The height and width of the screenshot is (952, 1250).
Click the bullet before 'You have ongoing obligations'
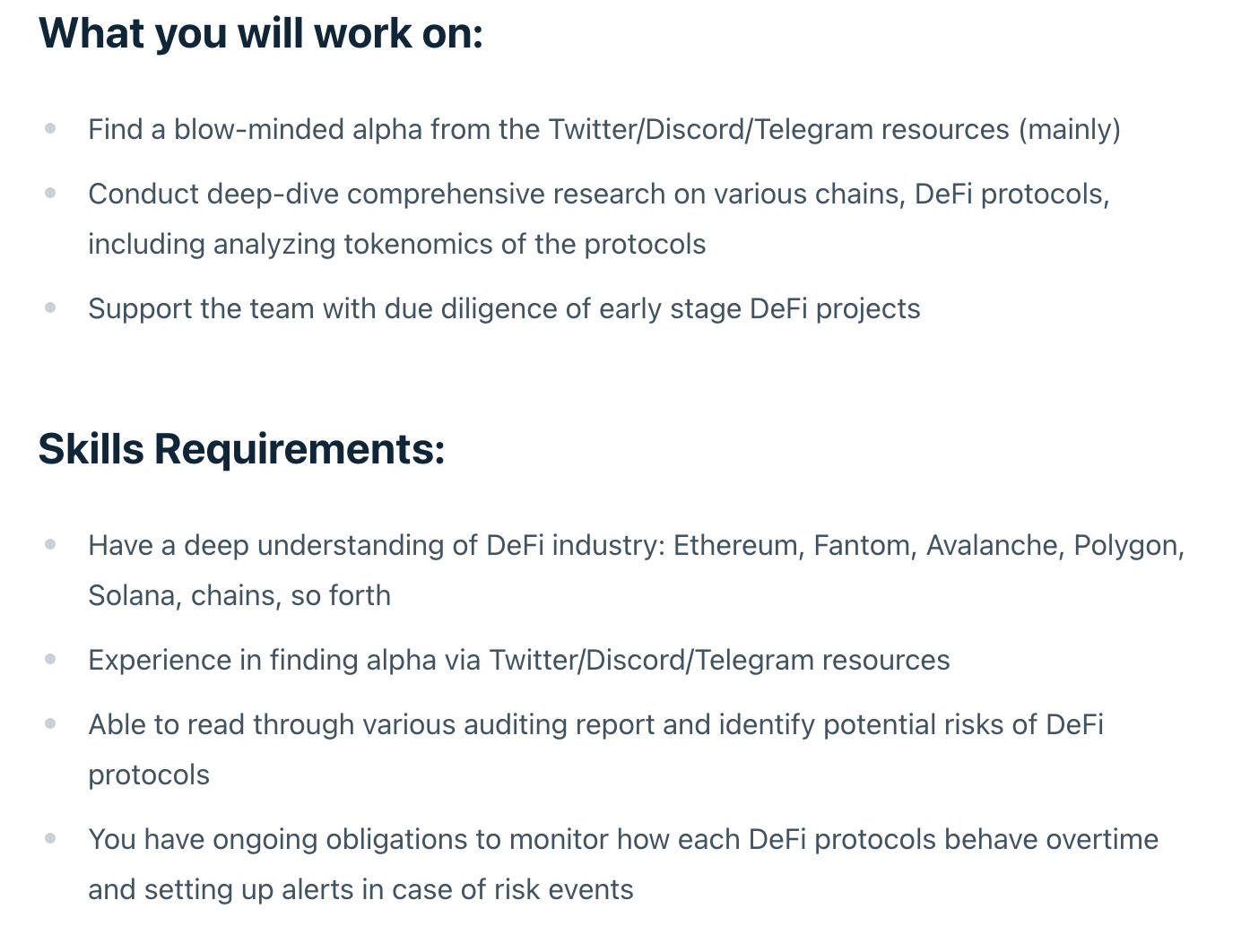(50, 838)
